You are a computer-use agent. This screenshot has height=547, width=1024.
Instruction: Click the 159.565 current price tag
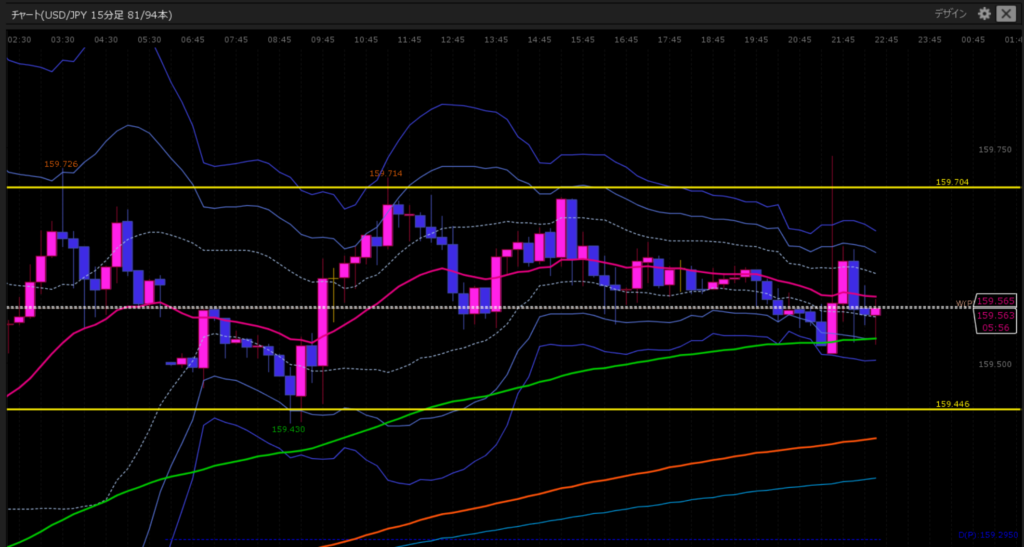996,300
